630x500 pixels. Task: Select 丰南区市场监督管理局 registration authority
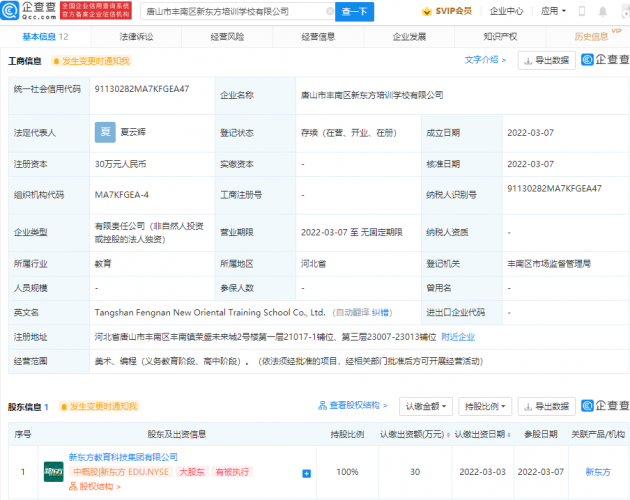(x=549, y=264)
